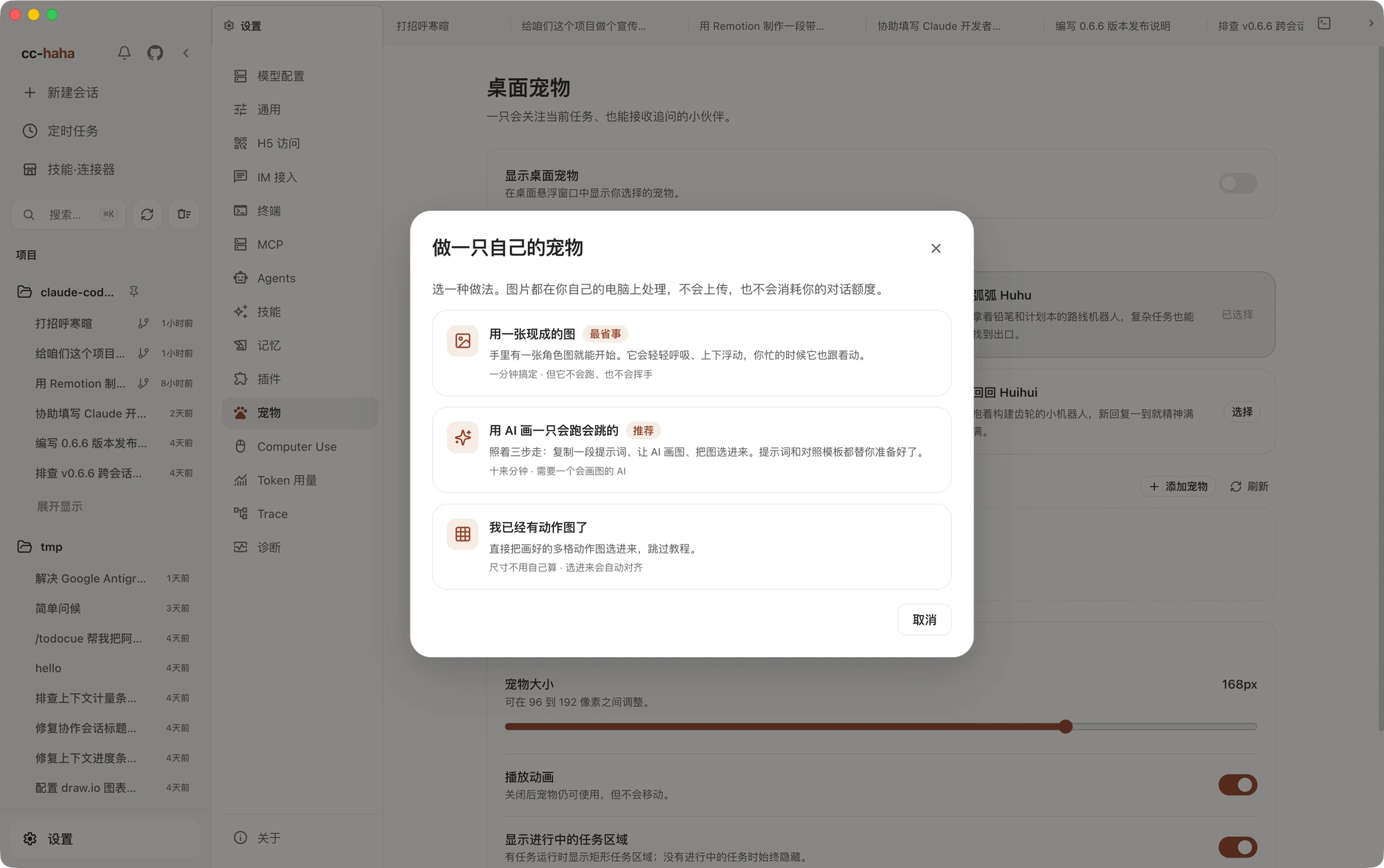Screen dimensions: 1384x868
Task: Switch to 协助填写 Claude 开发者 tab
Action: pos(954,26)
